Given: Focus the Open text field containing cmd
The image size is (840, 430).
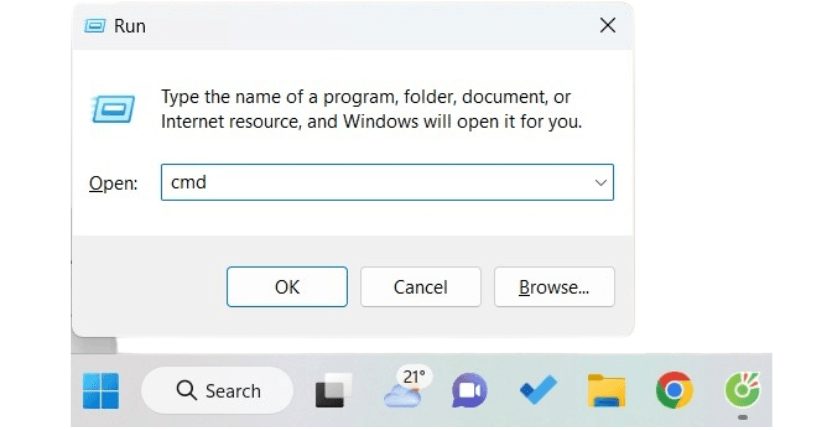Looking at the screenshot, I should click(387, 182).
